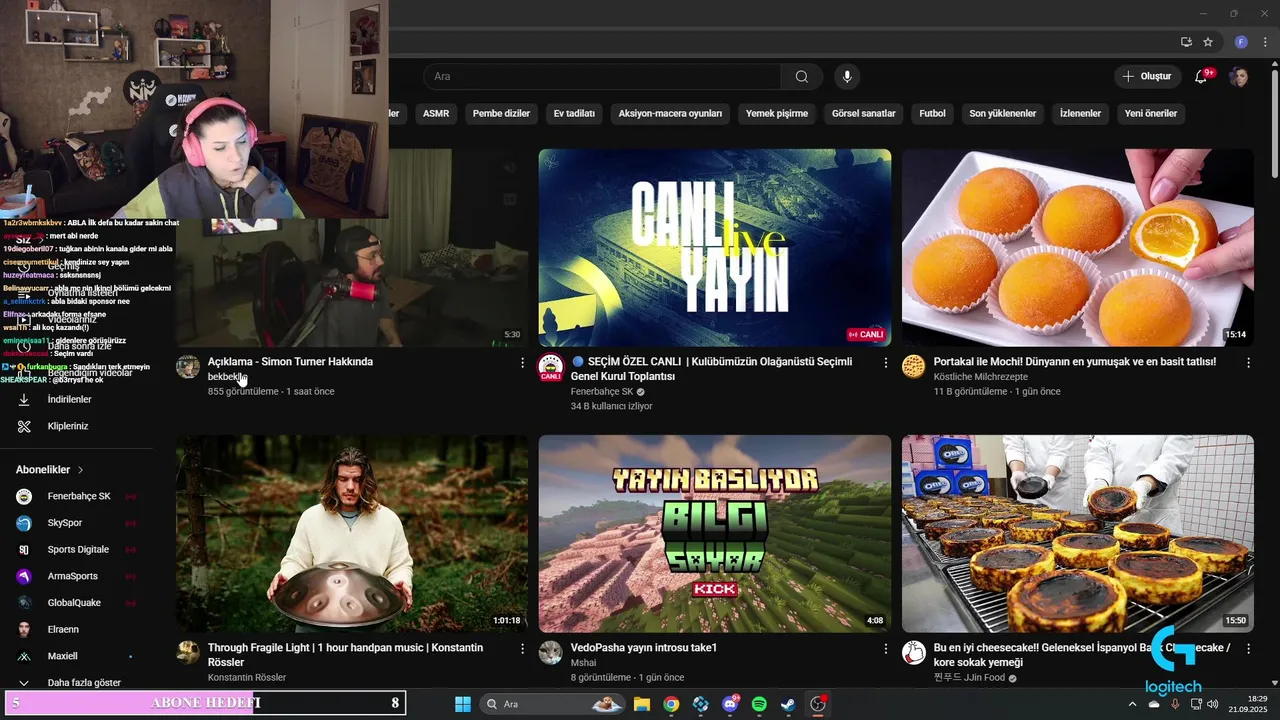Open YouTube notifications bell

(x=1202, y=77)
